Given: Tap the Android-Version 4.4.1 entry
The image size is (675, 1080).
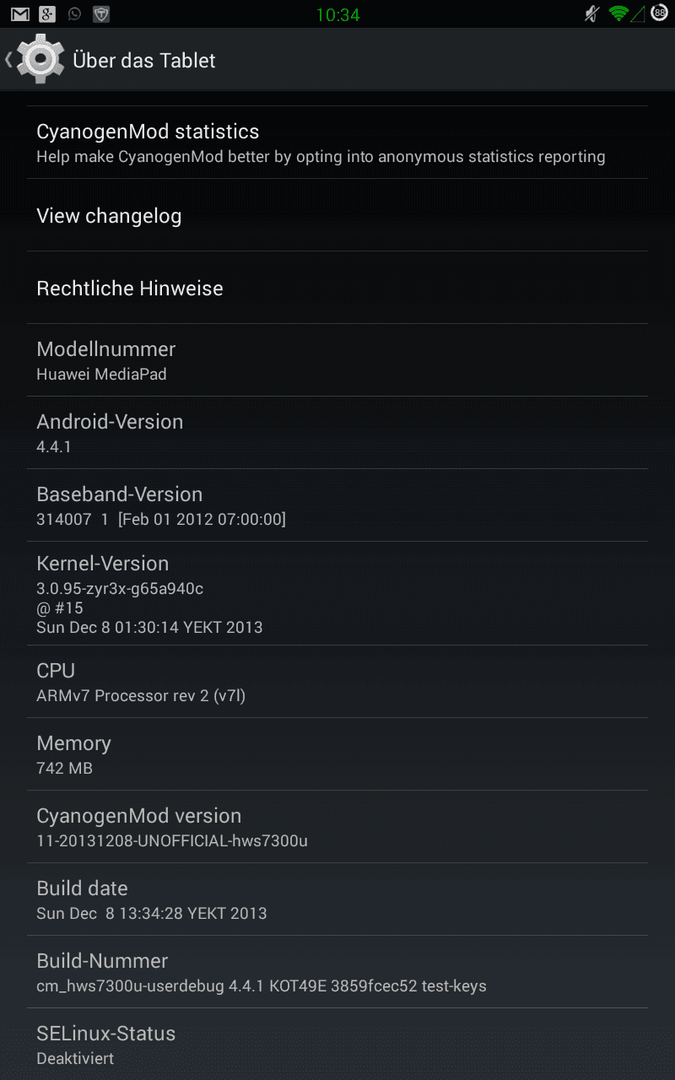Looking at the screenshot, I should tap(338, 433).
